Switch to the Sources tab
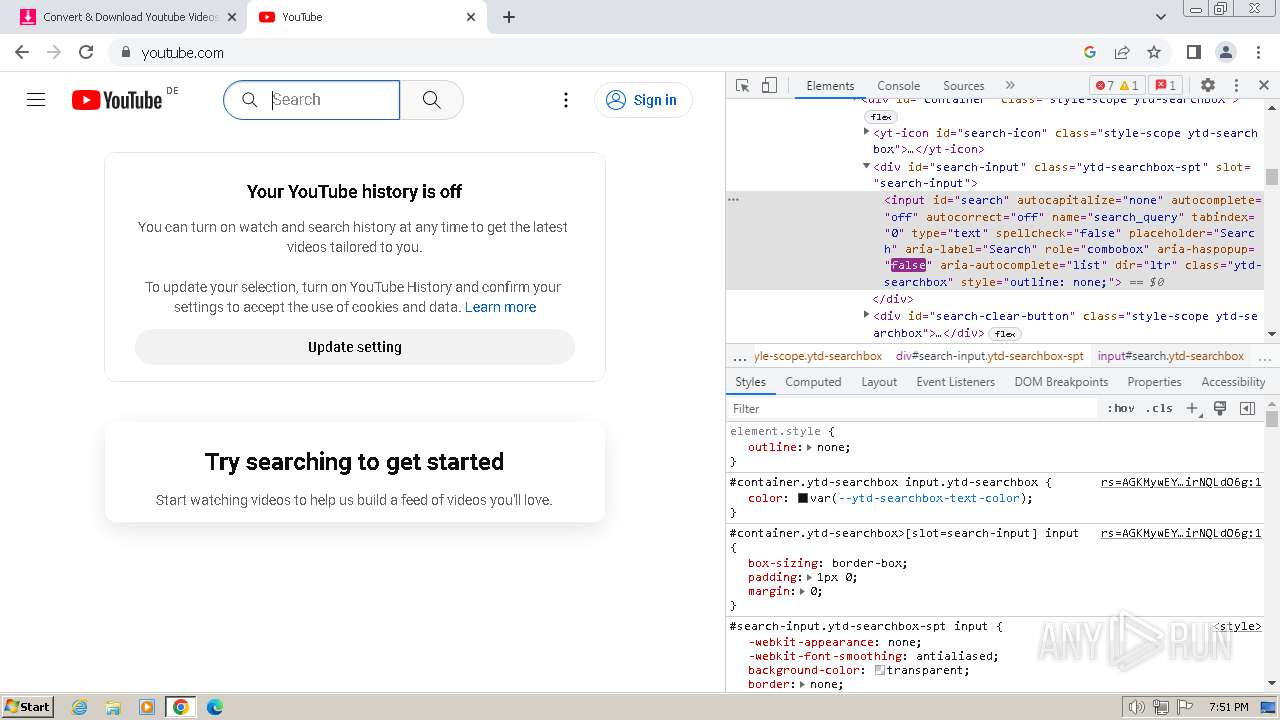 point(964,85)
